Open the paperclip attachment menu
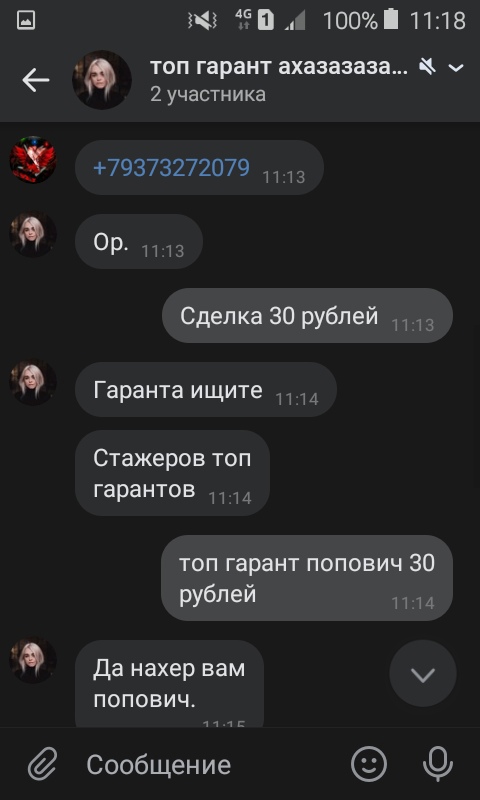 pyautogui.click(x=42, y=764)
